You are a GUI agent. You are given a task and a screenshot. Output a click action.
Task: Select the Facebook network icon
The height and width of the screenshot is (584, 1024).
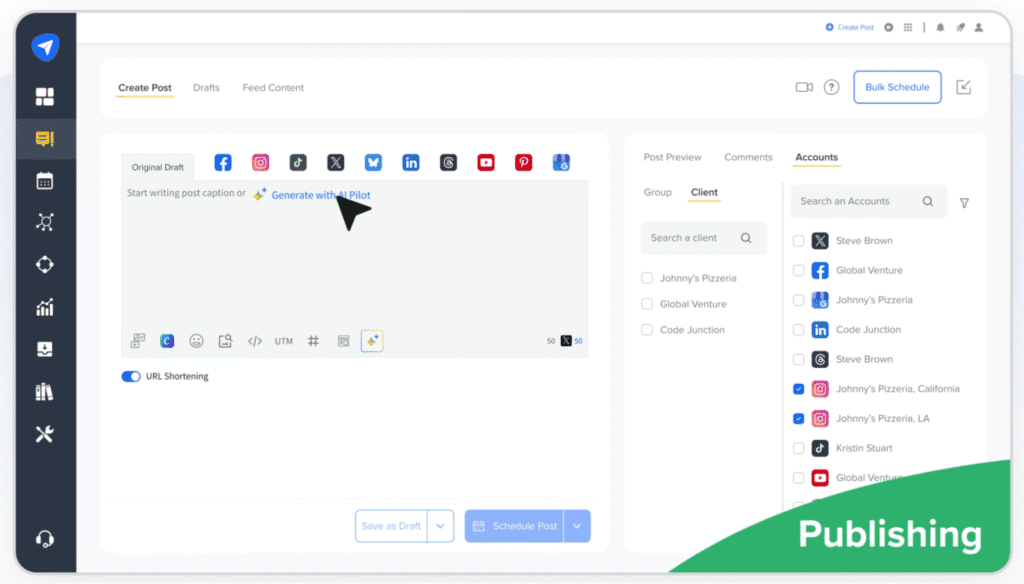click(222, 161)
